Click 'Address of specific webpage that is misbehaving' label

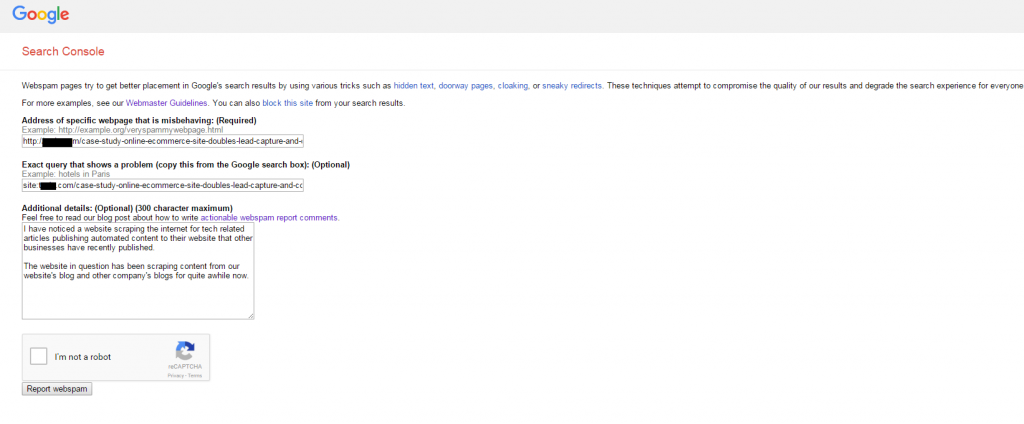118,120
